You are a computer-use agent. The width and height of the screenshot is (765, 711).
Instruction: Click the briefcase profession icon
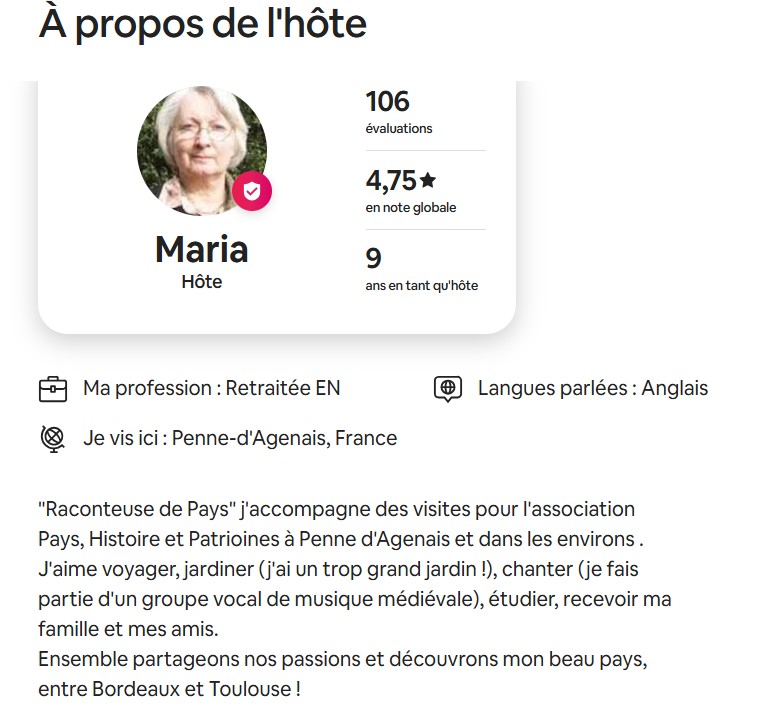point(53,389)
